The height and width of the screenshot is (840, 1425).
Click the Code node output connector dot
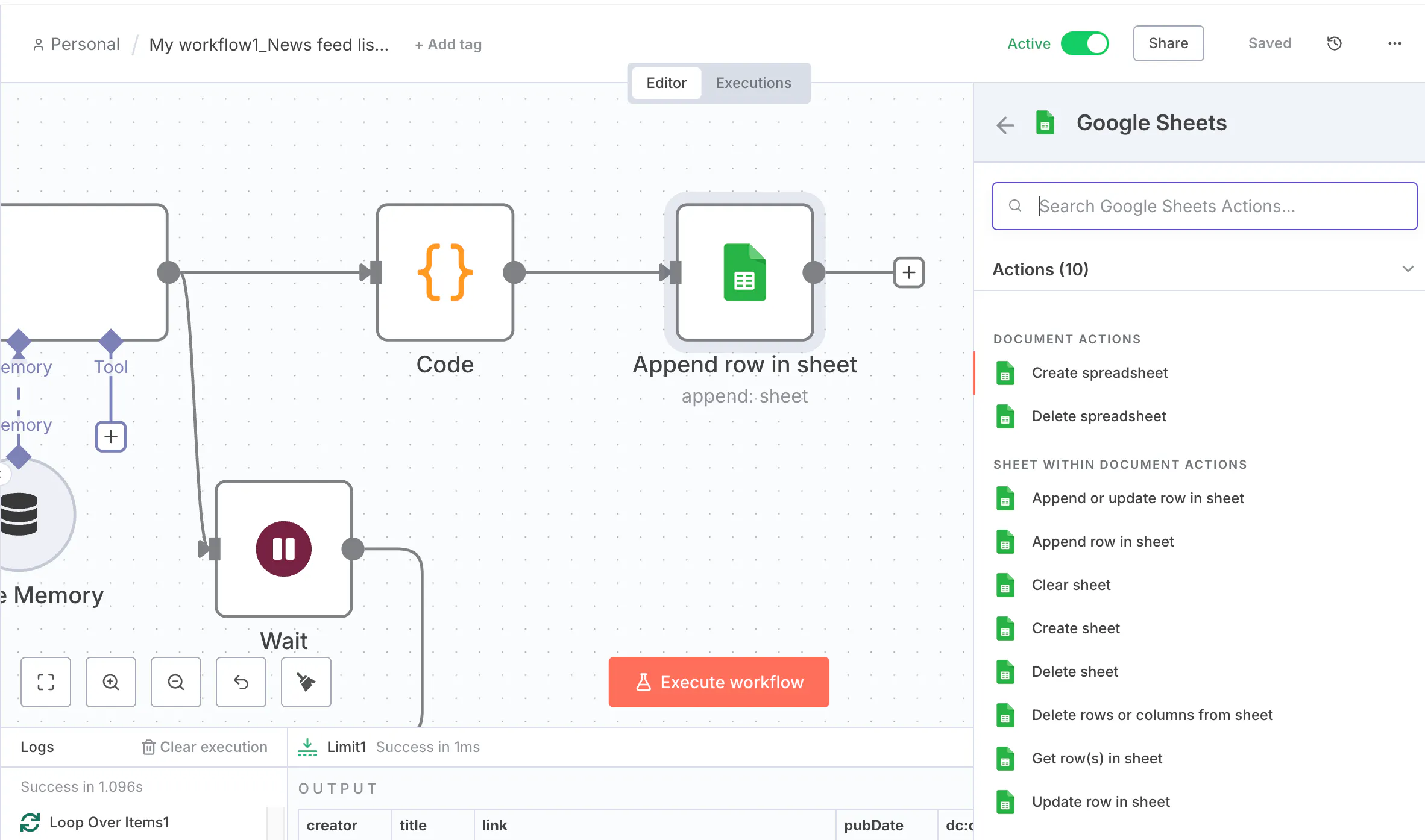pos(514,272)
